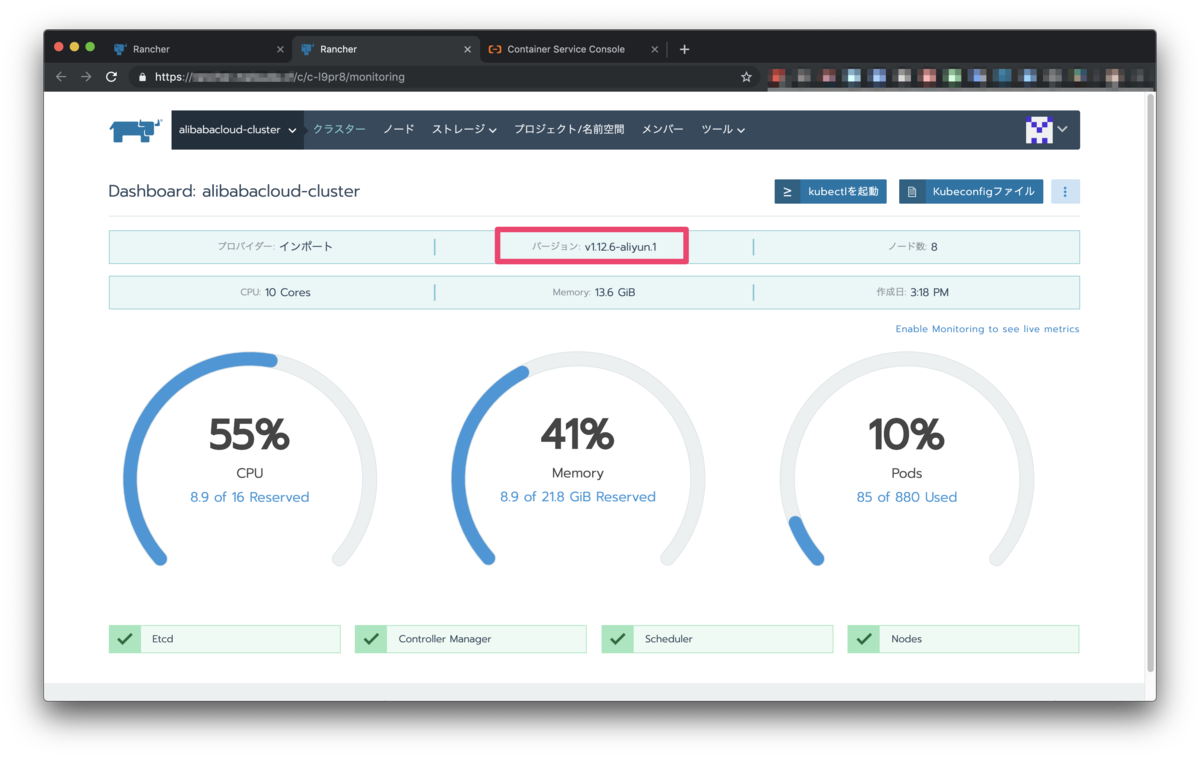Click the browser back arrow
Viewport: 1200px width, 759px height.
pyautogui.click(x=61, y=77)
